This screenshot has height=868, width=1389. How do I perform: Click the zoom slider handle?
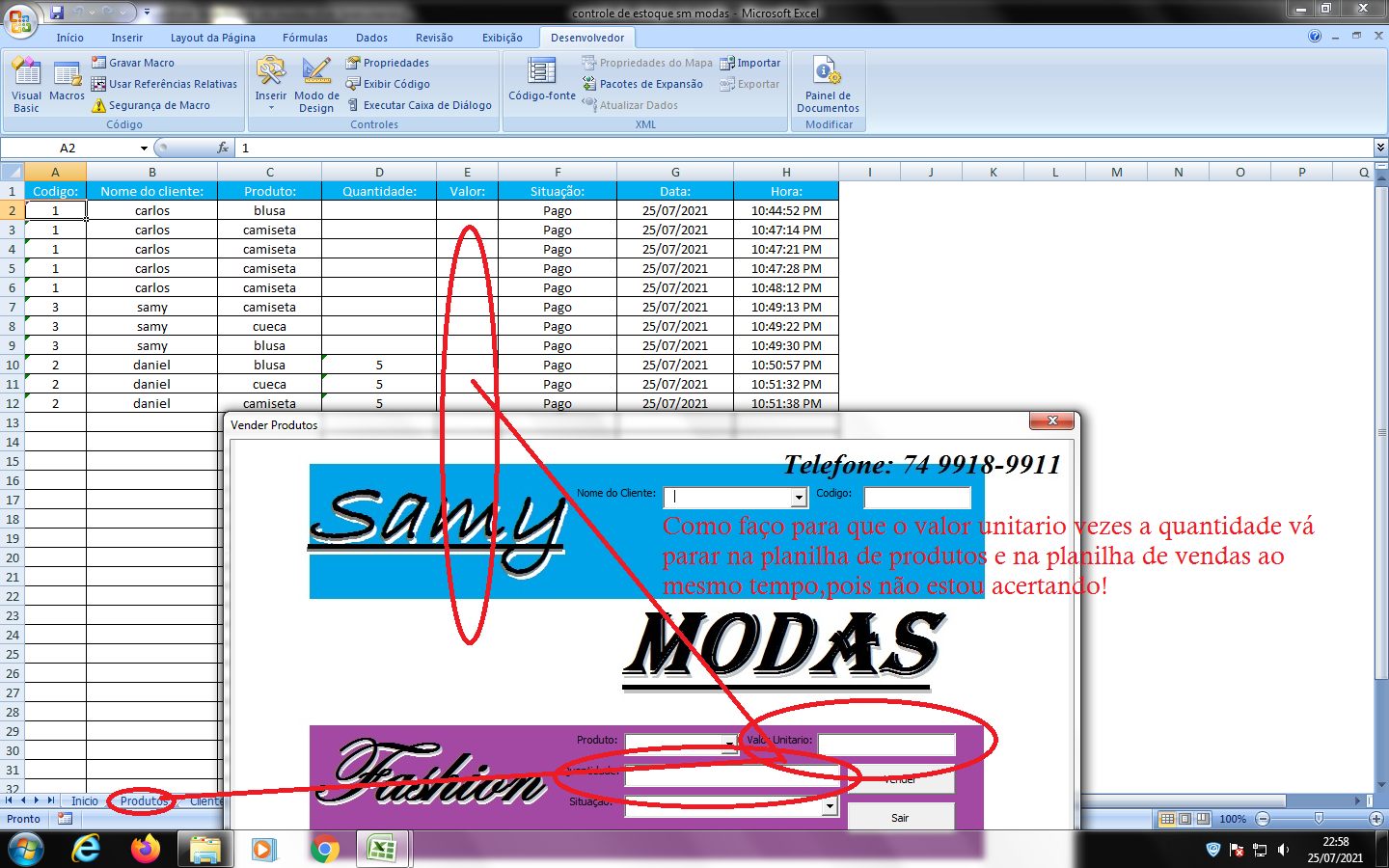click(x=1319, y=819)
